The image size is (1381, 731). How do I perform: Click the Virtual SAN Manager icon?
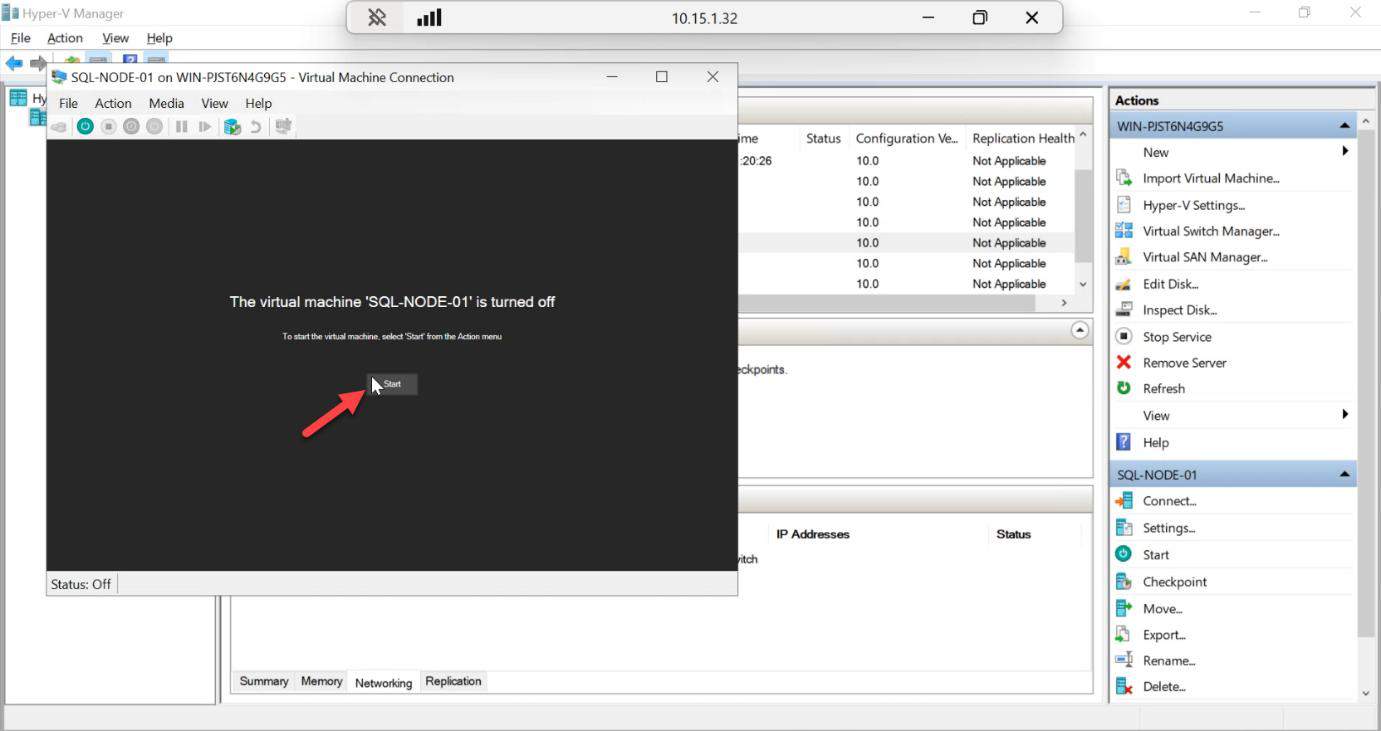click(1124, 257)
